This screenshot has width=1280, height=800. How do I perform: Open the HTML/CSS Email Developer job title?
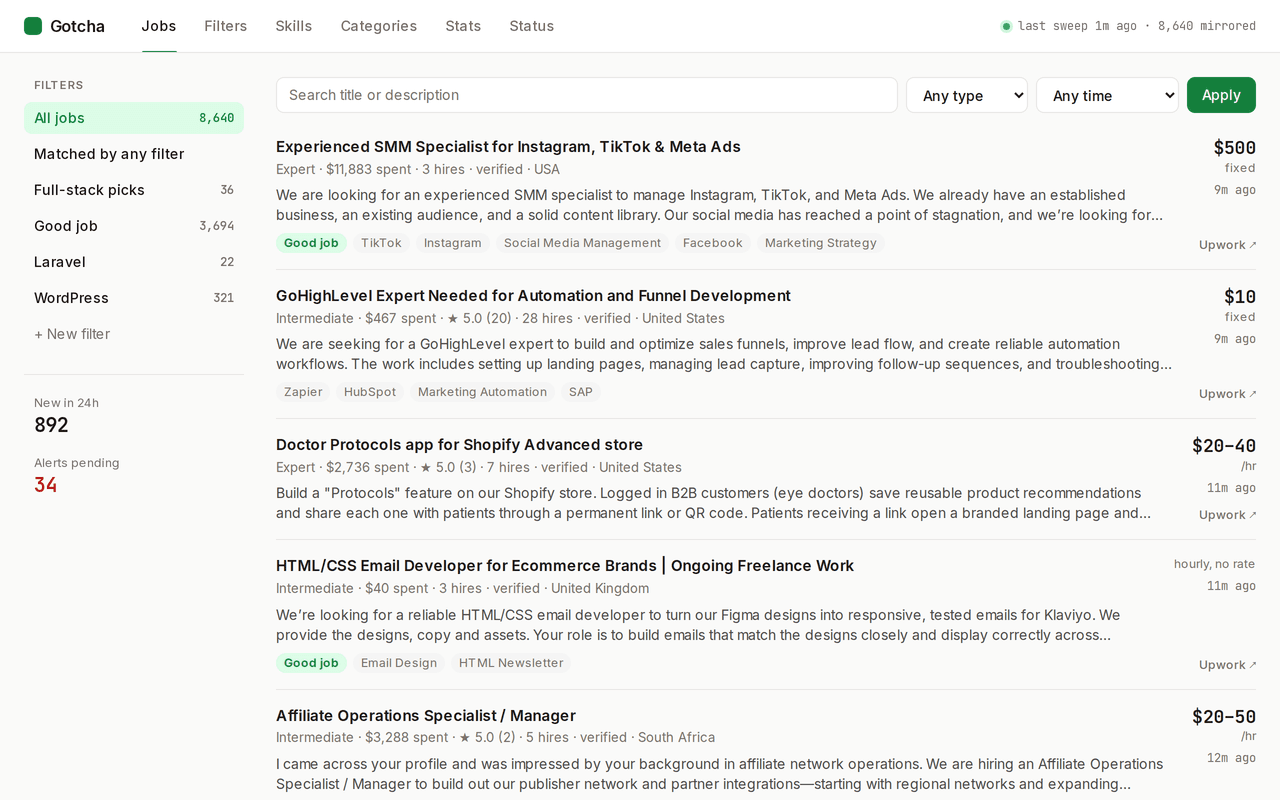pyautogui.click(x=565, y=566)
